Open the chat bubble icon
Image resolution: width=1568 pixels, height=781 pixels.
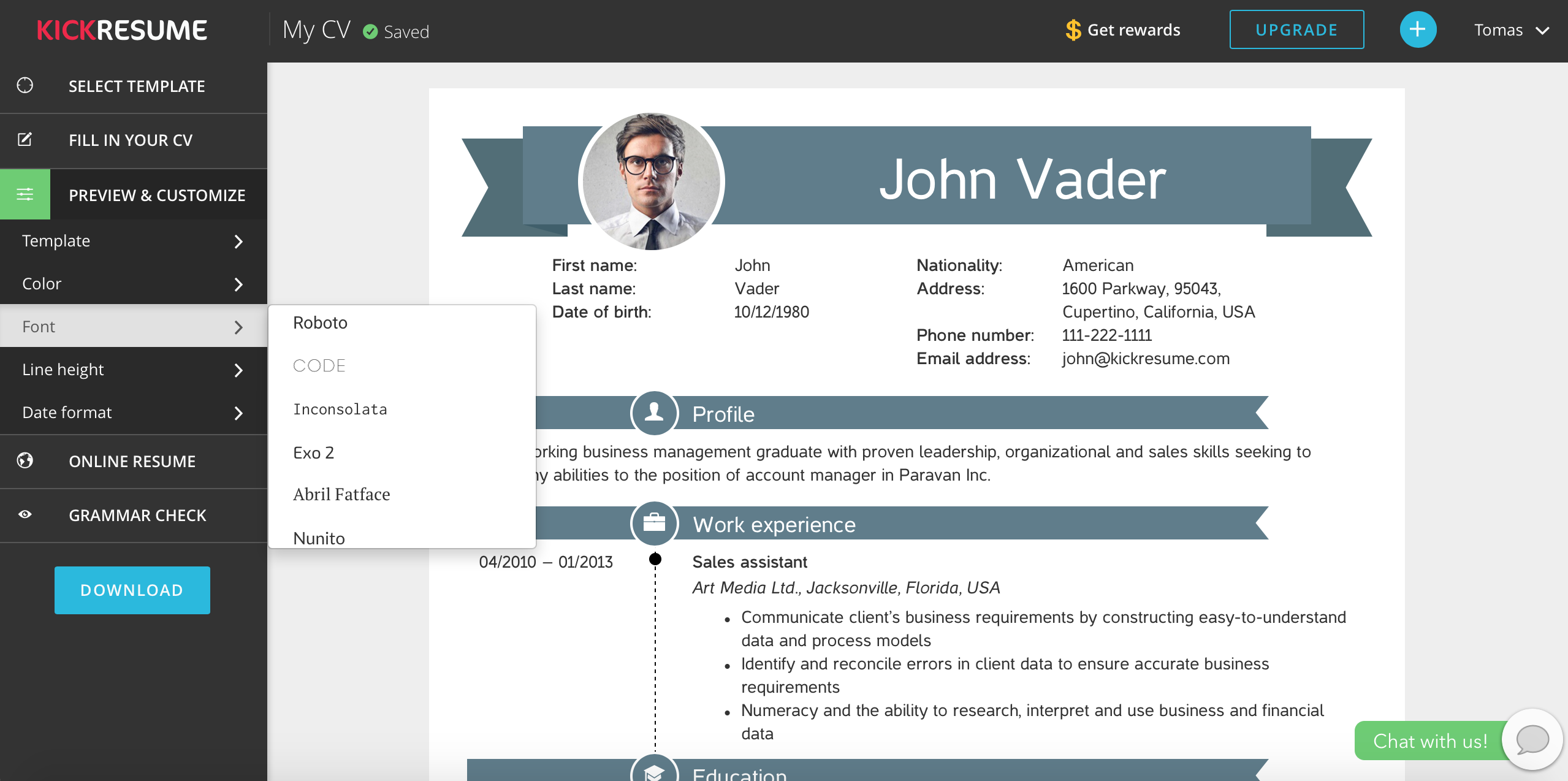1532,740
